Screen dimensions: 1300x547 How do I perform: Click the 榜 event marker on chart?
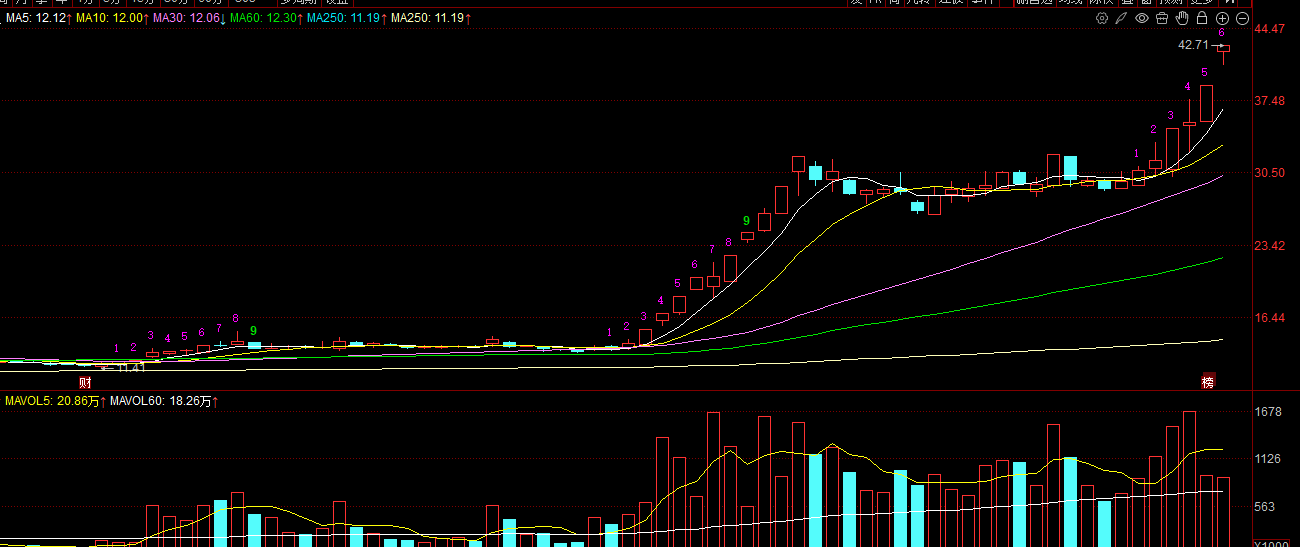[1207, 382]
